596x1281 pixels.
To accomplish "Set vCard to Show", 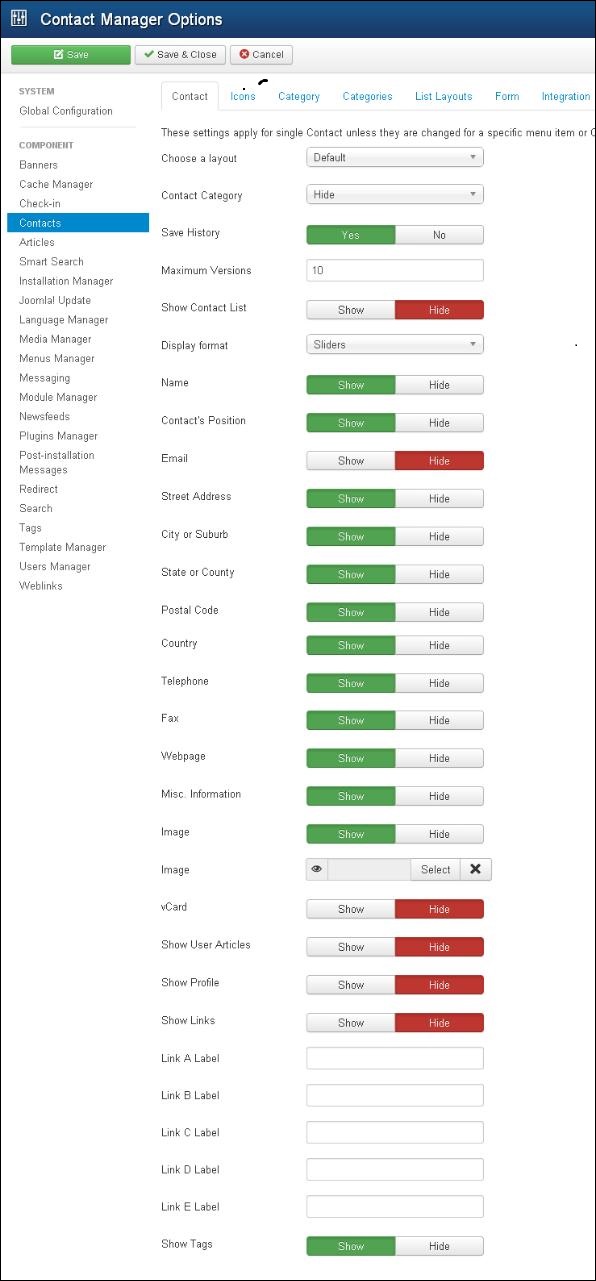I will [x=350, y=908].
